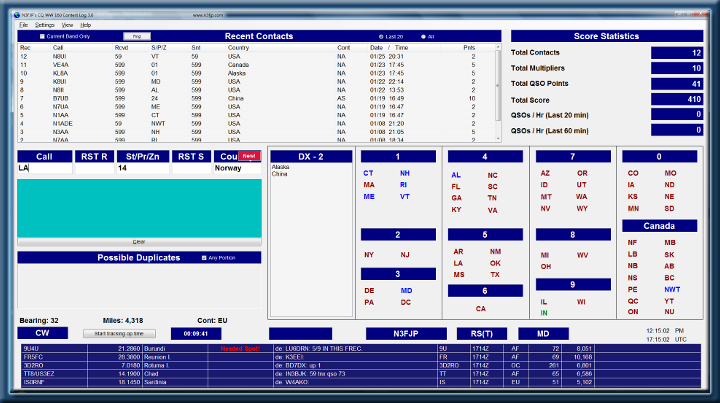Click the Recent Contacts list scrollbar
720x403 pixels.
tap(499, 90)
